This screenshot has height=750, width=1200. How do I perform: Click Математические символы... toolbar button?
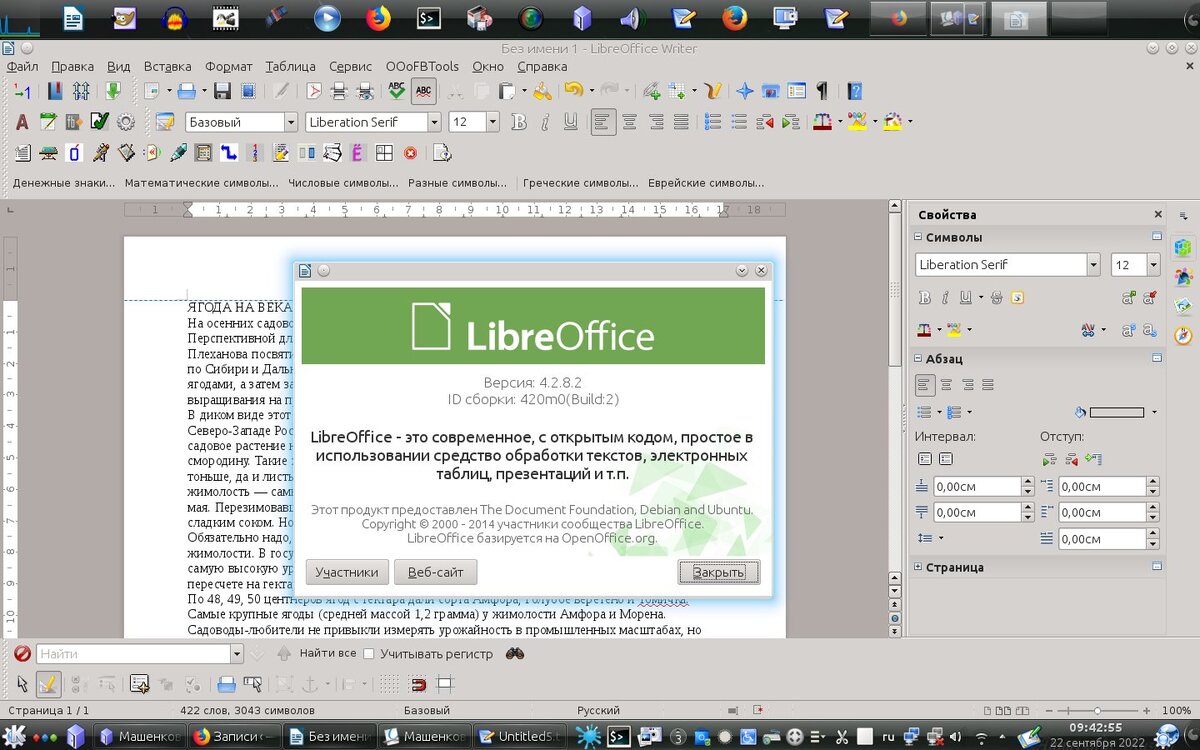pyautogui.click(x=201, y=183)
